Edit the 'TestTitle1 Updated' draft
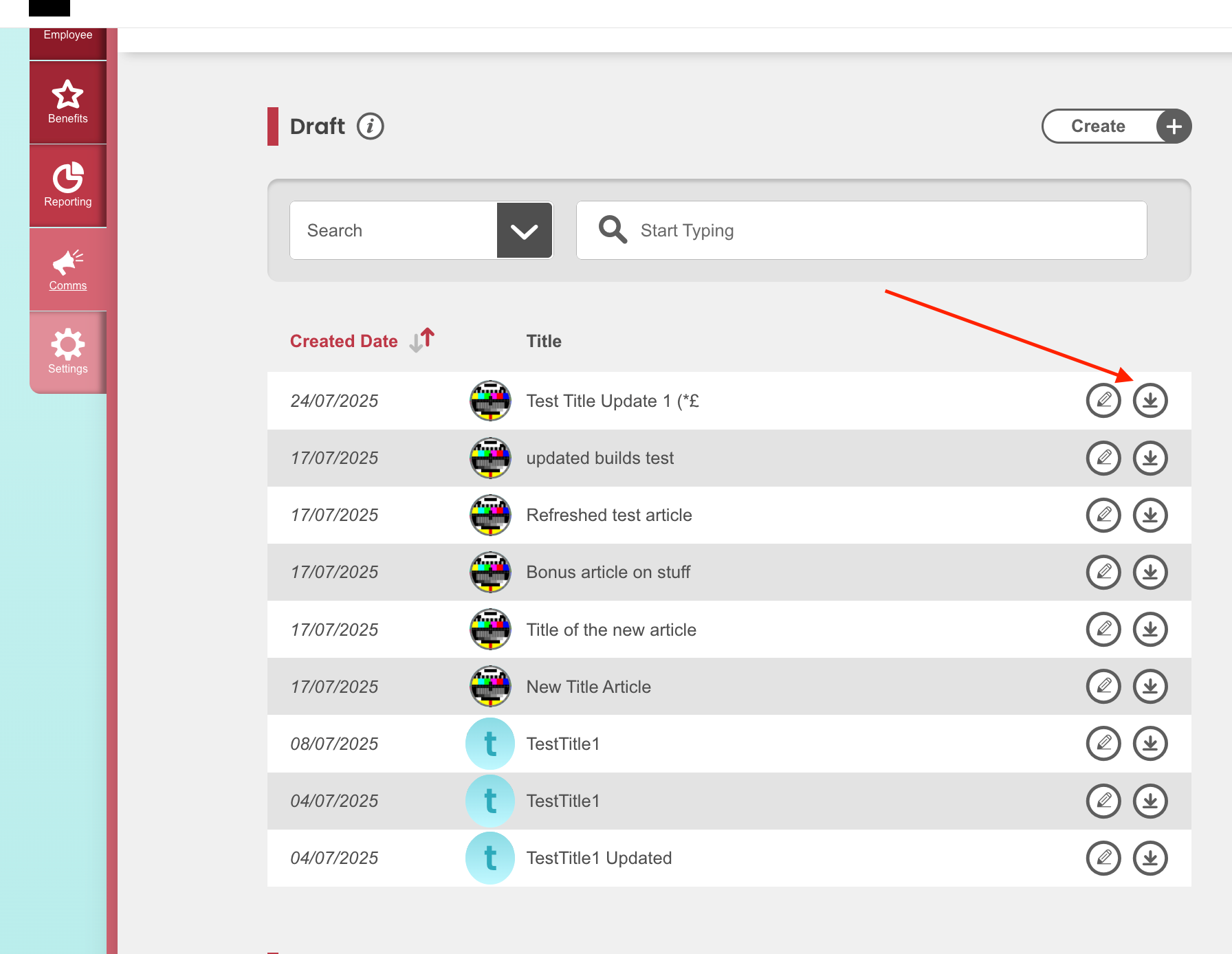The image size is (1232, 954). 1103,858
